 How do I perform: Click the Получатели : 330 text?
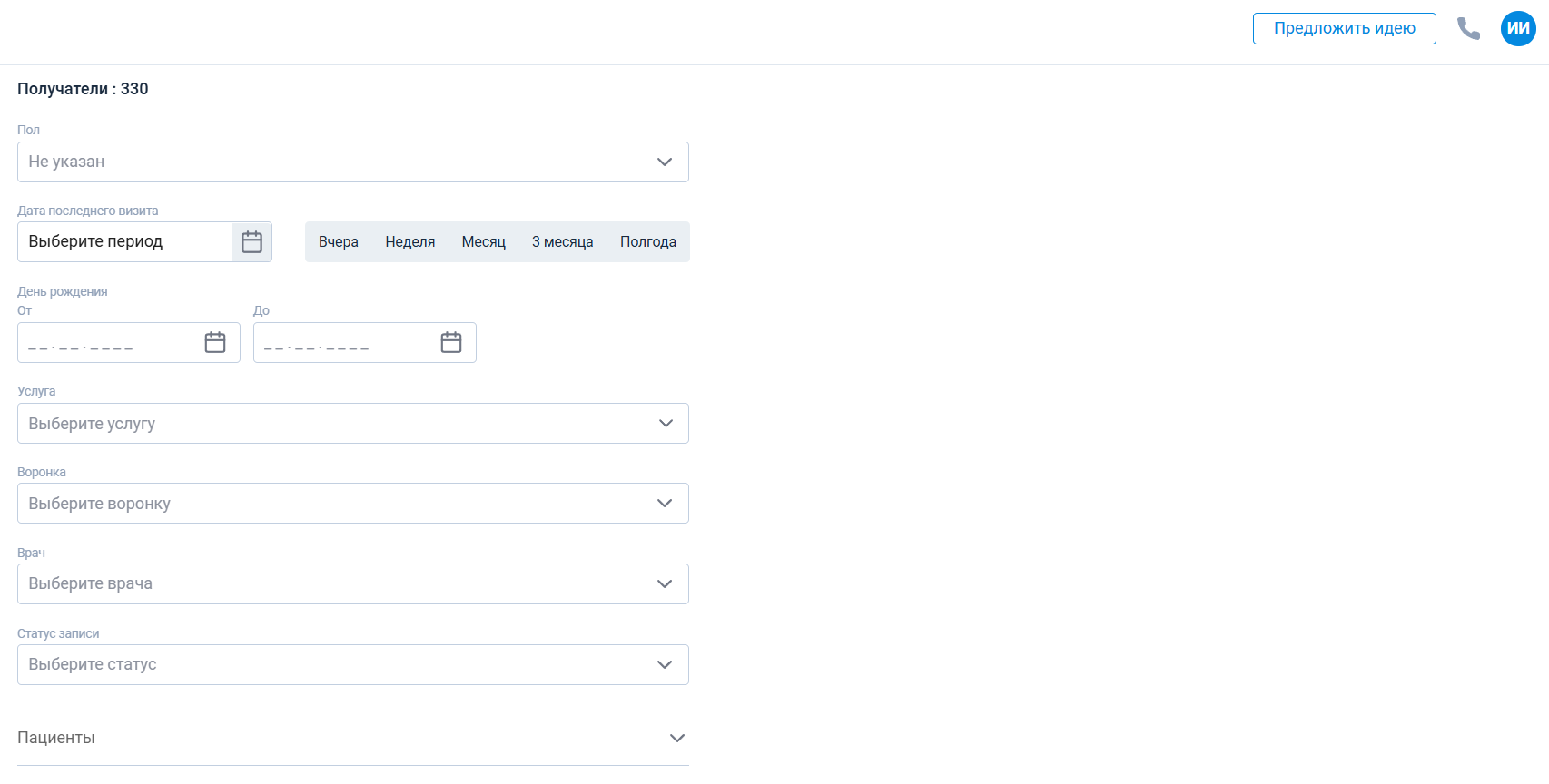[x=83, y=89]
